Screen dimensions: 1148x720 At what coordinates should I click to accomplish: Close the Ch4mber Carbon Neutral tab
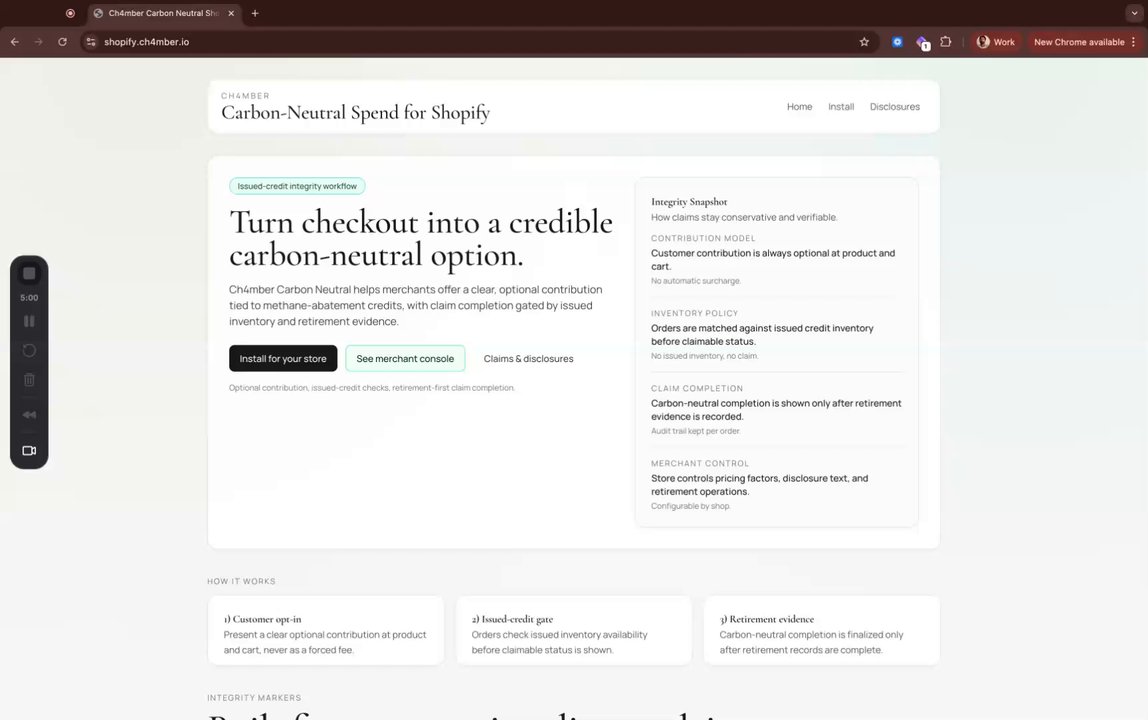(x=231, y=13)
